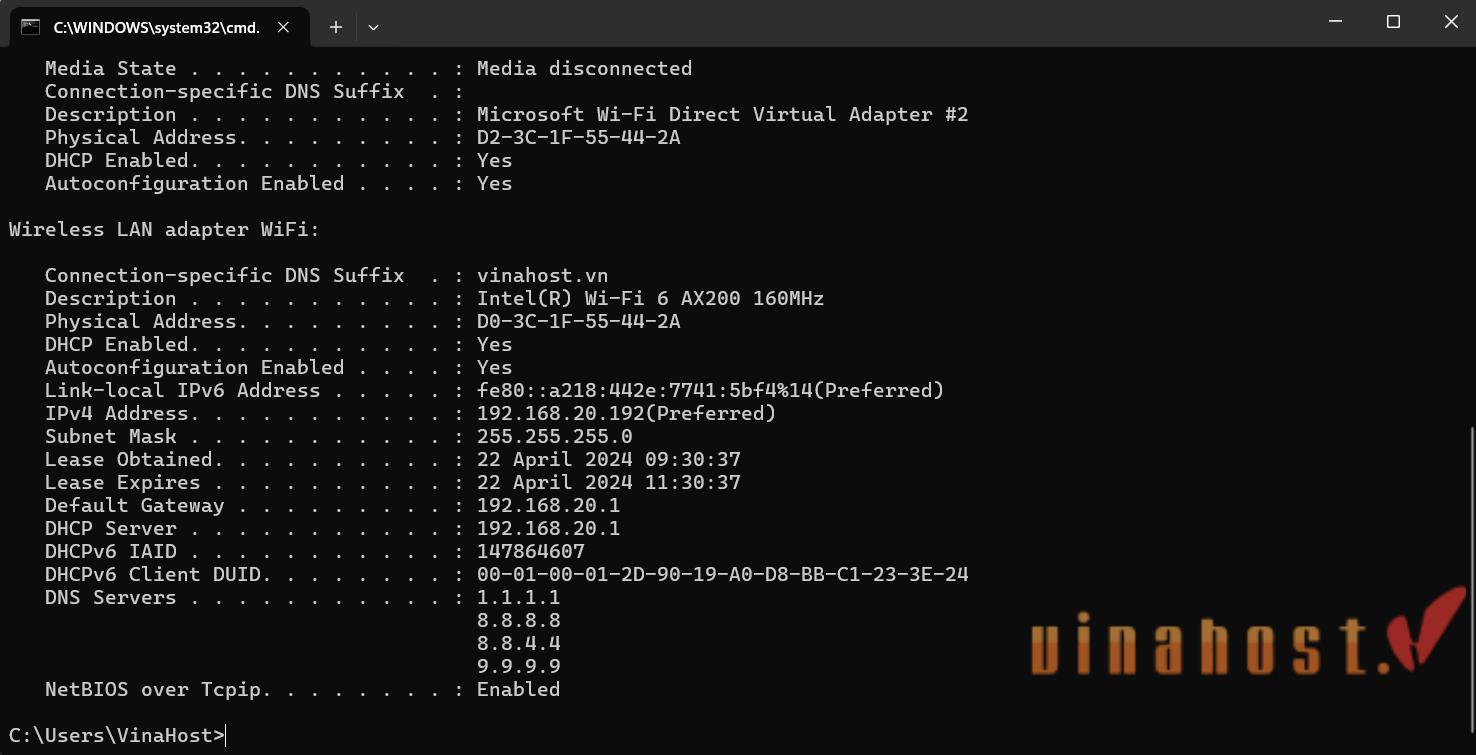
Task: Click the vertical scrollbar thumb
Action: pos(1470,587)
